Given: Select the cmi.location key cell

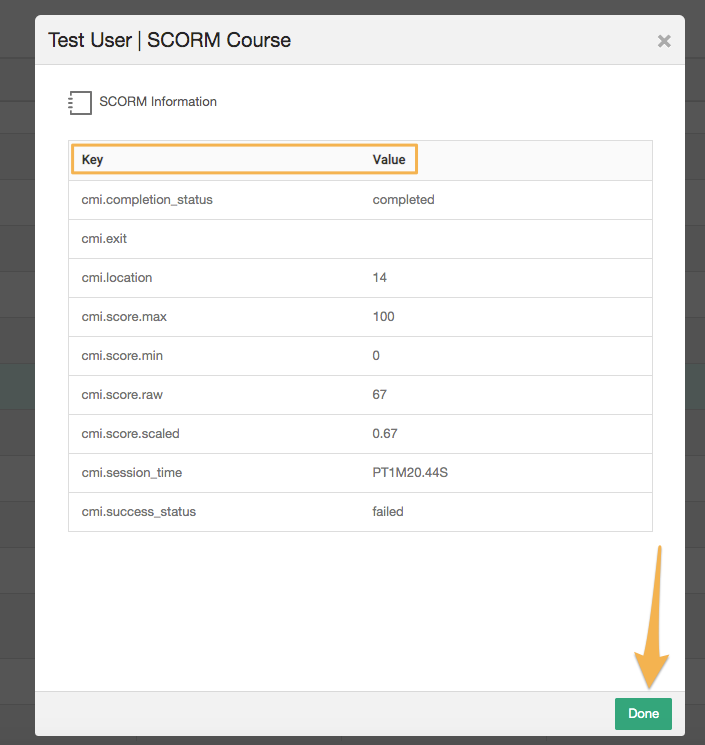Looking at the screenshot, I should coord(117,277).
